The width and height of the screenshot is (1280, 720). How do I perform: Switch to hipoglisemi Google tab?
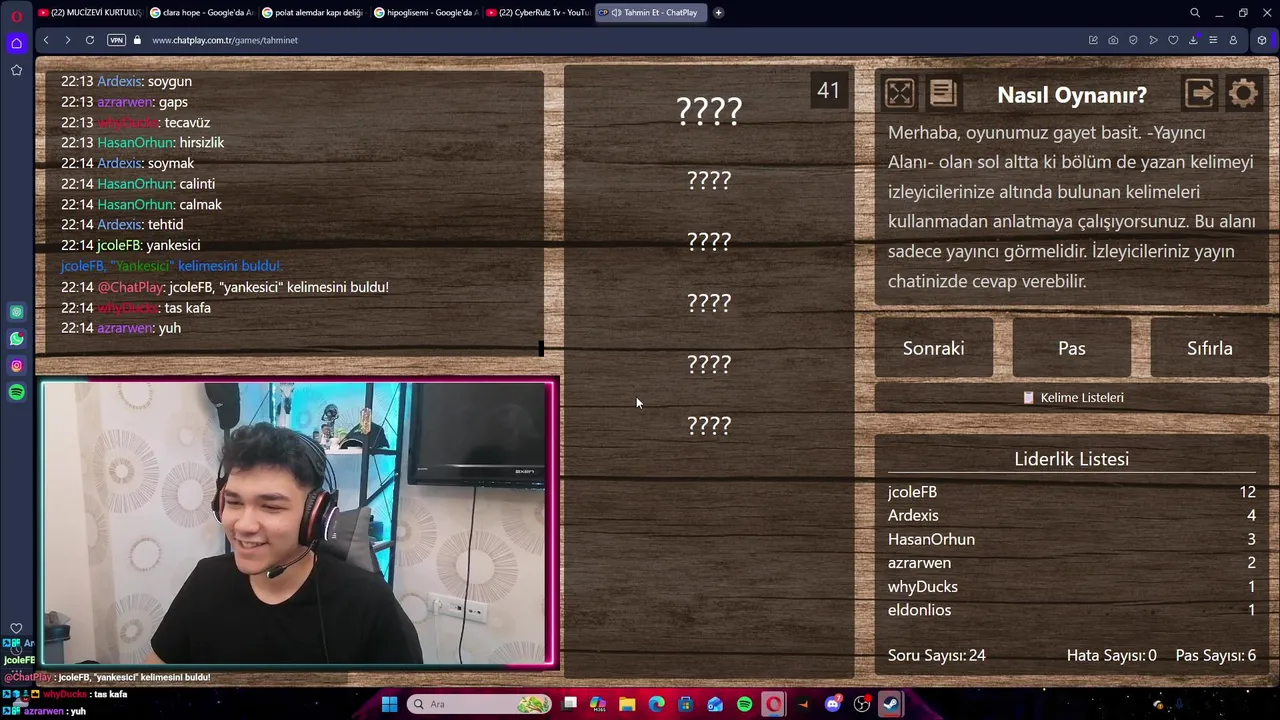(x=426, y=13)
